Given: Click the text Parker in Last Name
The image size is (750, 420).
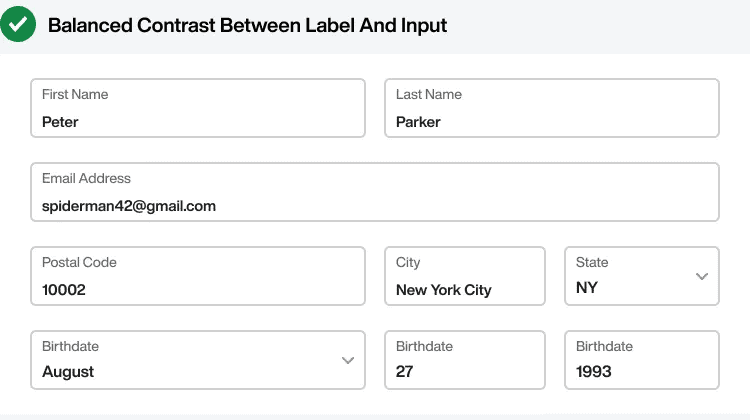Looking at the screenshot, I should coord(418,122).
